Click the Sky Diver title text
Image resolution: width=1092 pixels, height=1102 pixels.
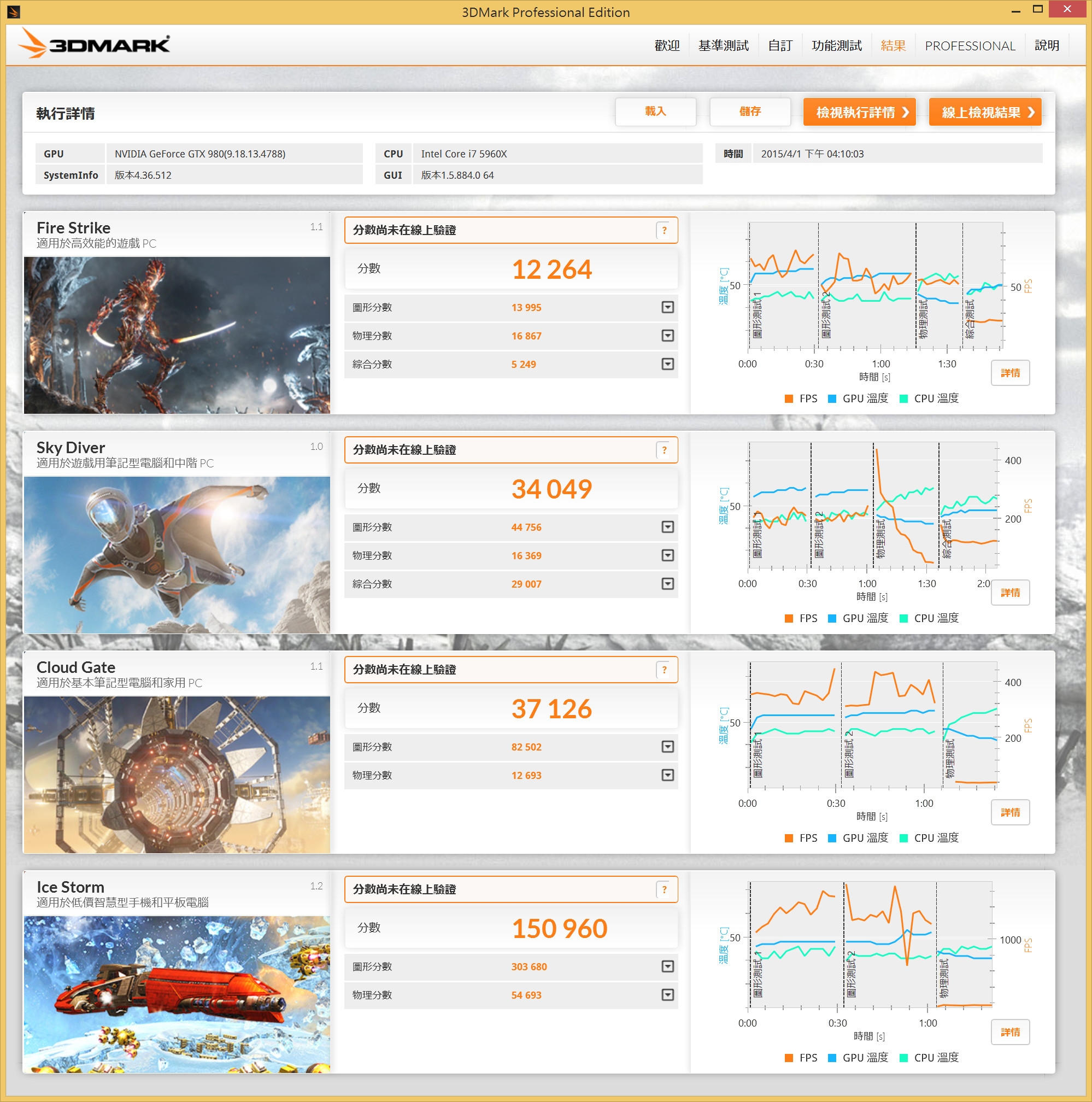[71, 448]
